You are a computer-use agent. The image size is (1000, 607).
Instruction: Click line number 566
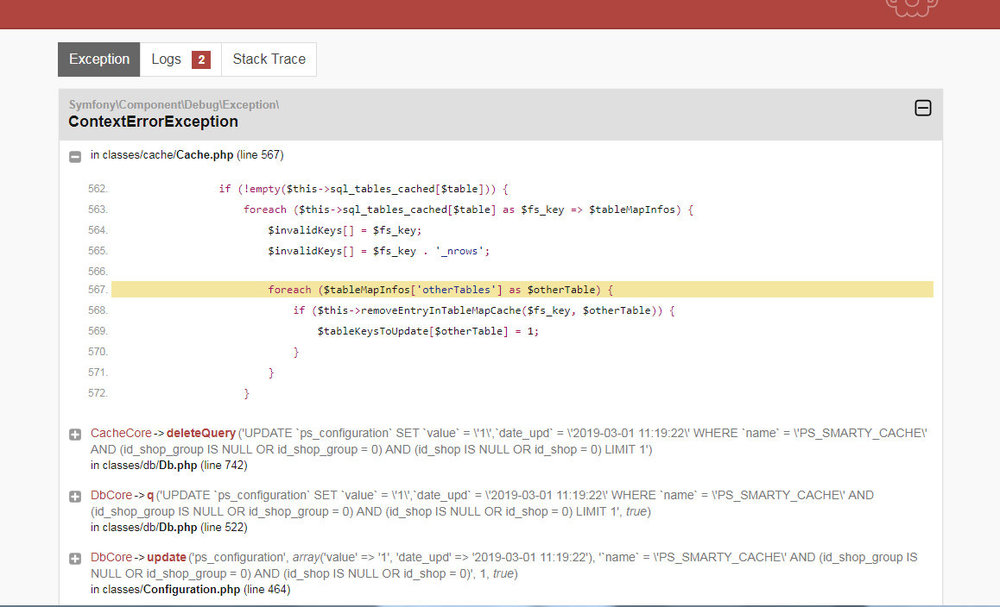click(98, 272)
